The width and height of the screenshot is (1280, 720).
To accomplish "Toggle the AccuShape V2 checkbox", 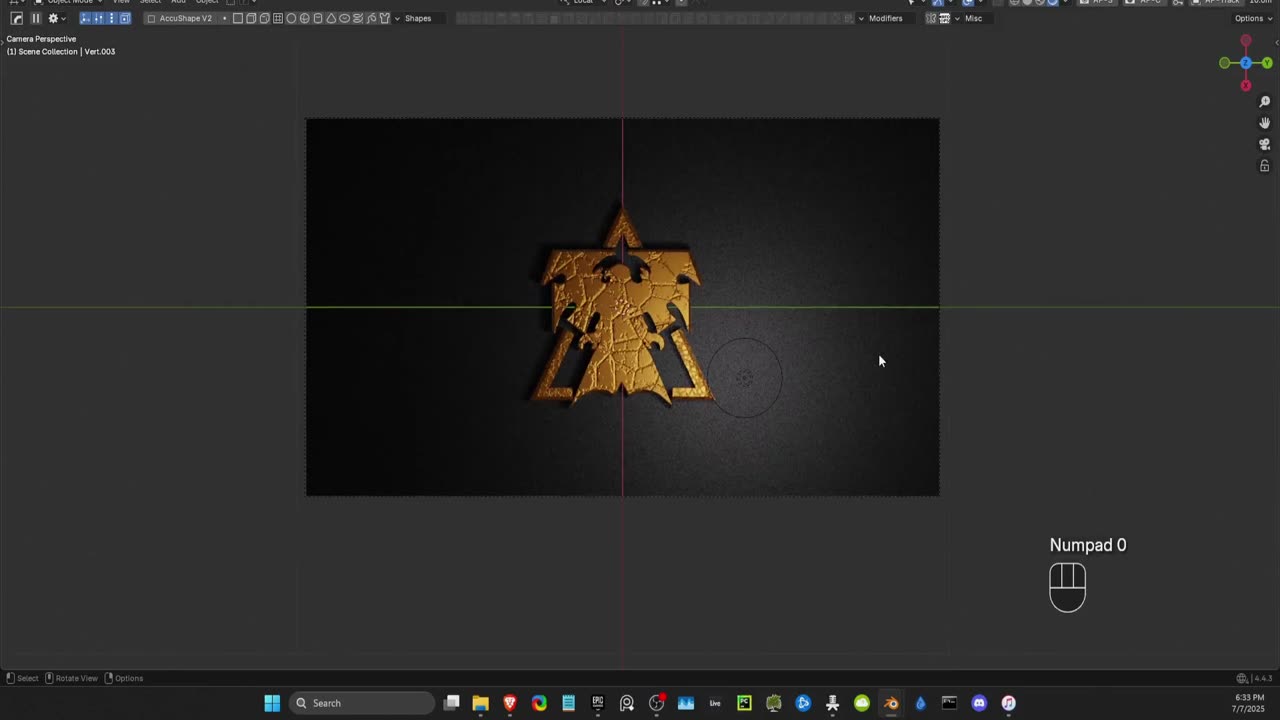I will (151, 18).
